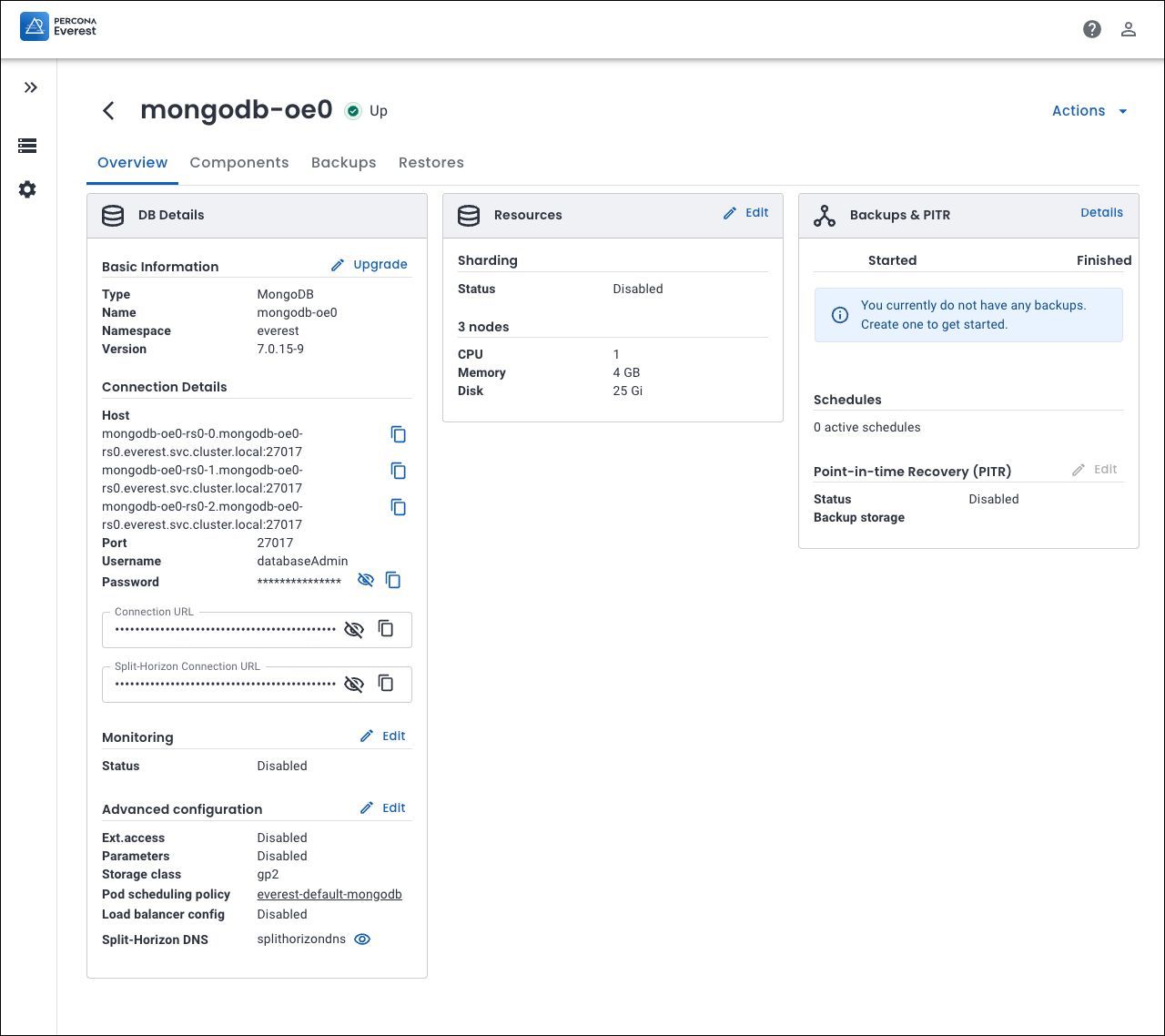Image resolution: width=1165 pixels, height=1036 pixels.
Task: View Split-Horizon DNS details eye icon
Action: [x=362, y=940]
